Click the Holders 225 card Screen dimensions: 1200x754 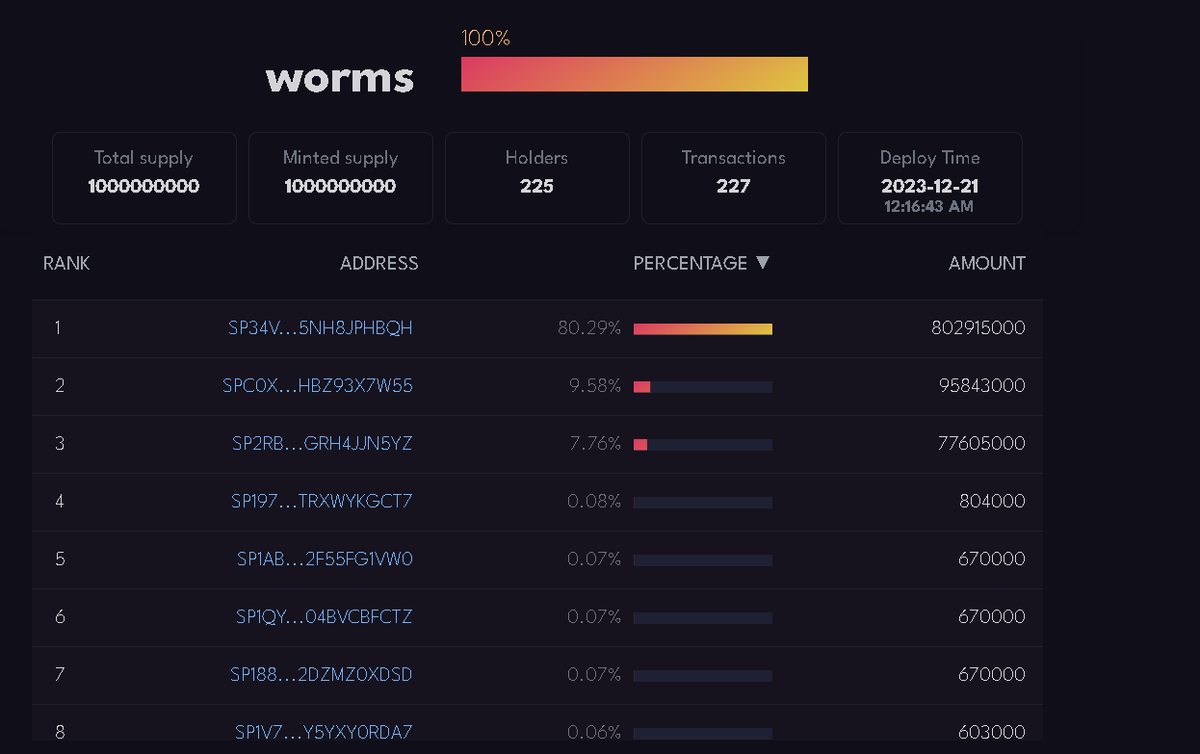tap(537, 177)
